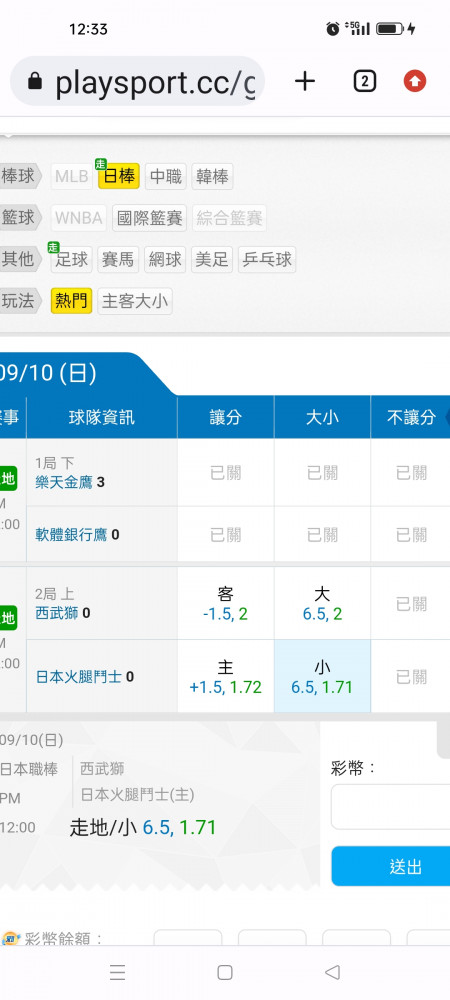Select the 國際籃賽 filter
This screenshot has height=1000, width=450.
149,218
